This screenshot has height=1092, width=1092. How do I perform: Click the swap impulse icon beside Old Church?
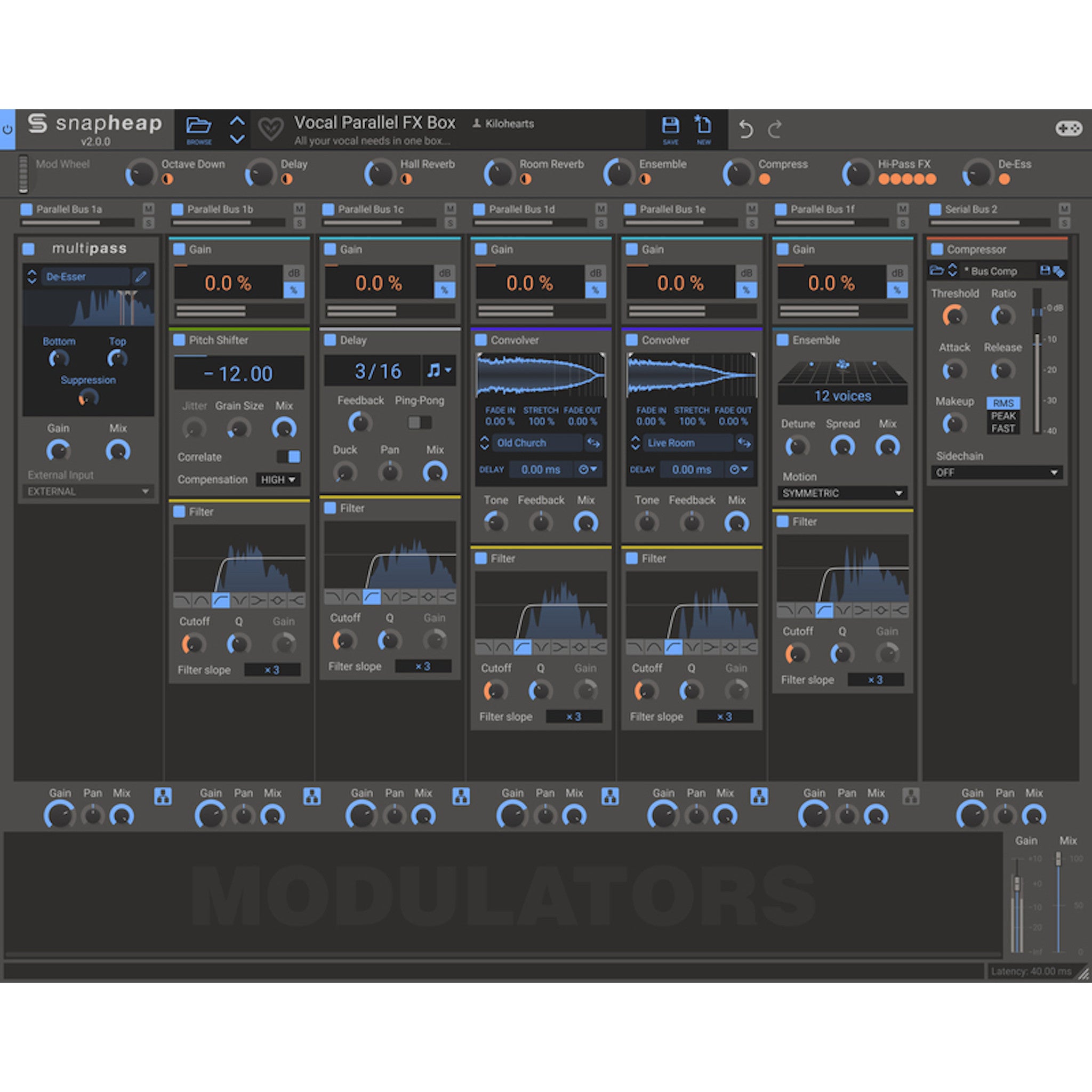(593, 443)
